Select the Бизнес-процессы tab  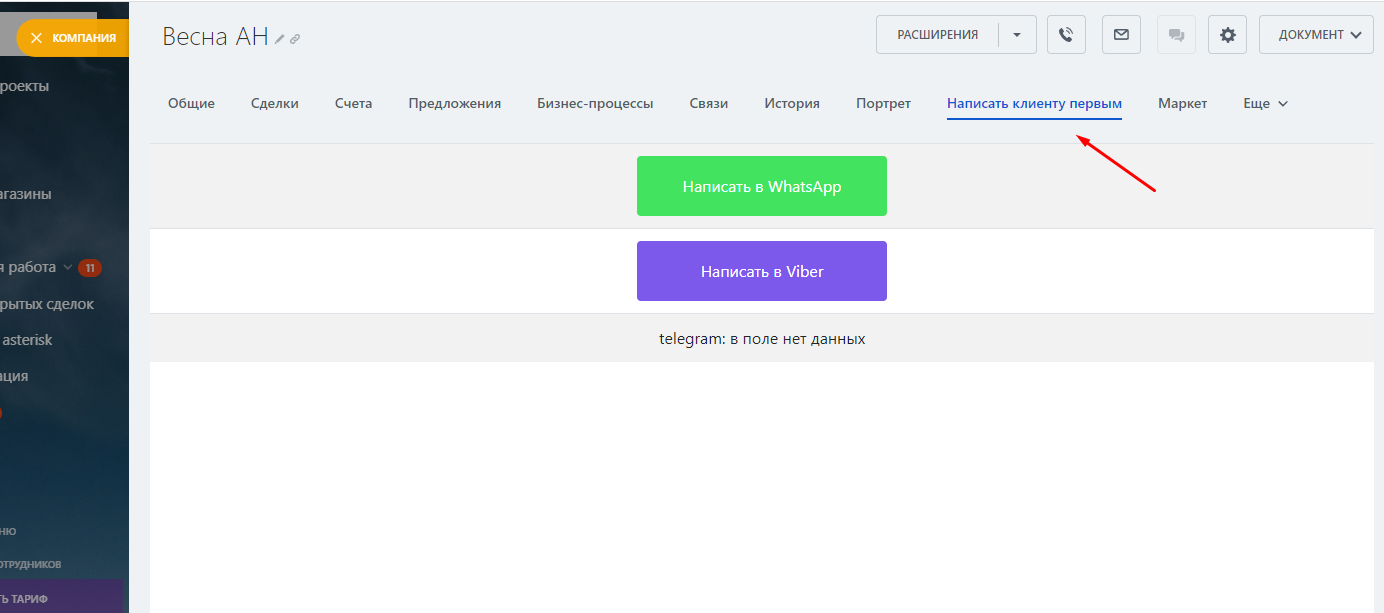(595, 103)
